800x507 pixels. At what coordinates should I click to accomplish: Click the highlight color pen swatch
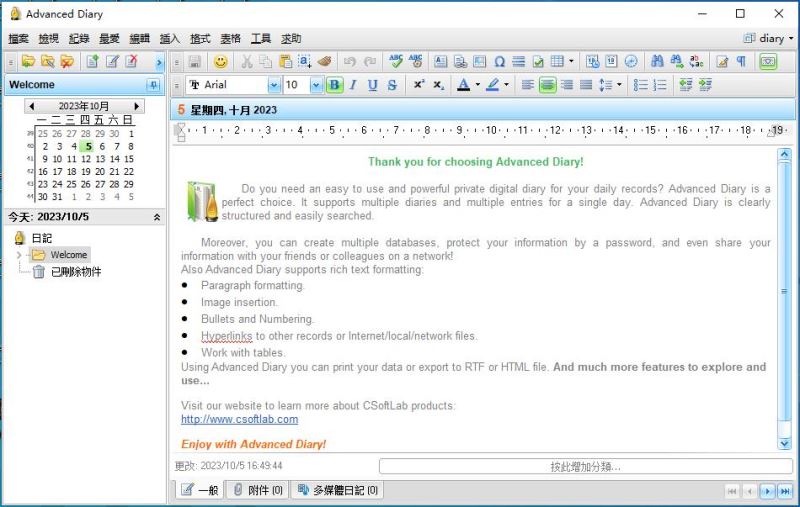coord(492,85)
